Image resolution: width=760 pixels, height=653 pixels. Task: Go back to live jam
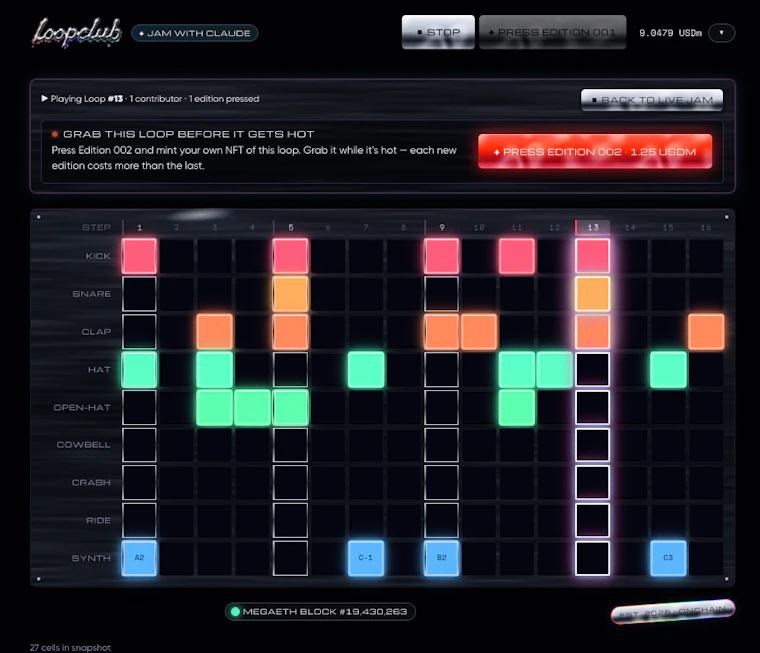tap(652, 100)
